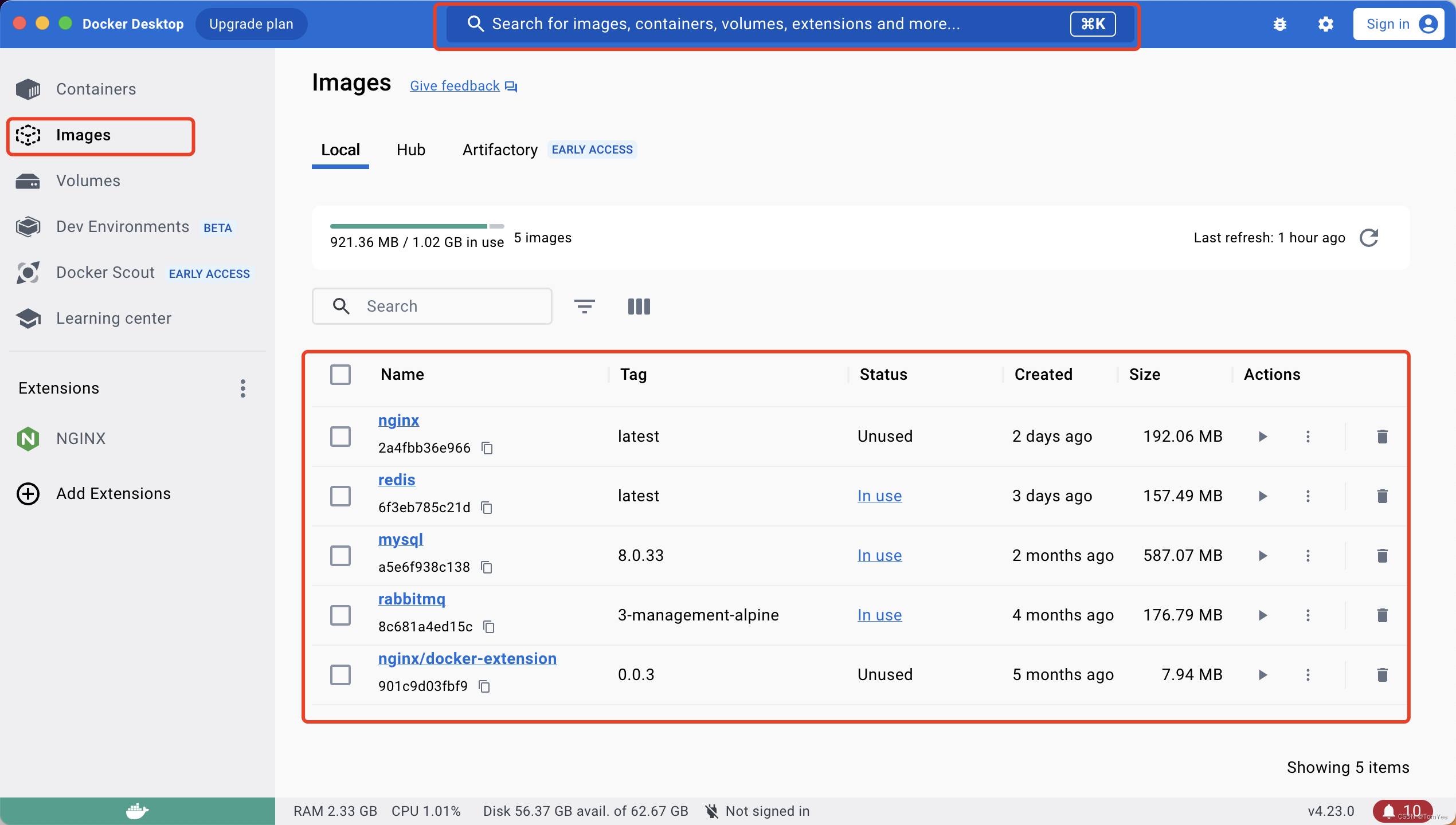Run the nginx latest image
The image size is (1456, 825).
[x=1263, y=437]
